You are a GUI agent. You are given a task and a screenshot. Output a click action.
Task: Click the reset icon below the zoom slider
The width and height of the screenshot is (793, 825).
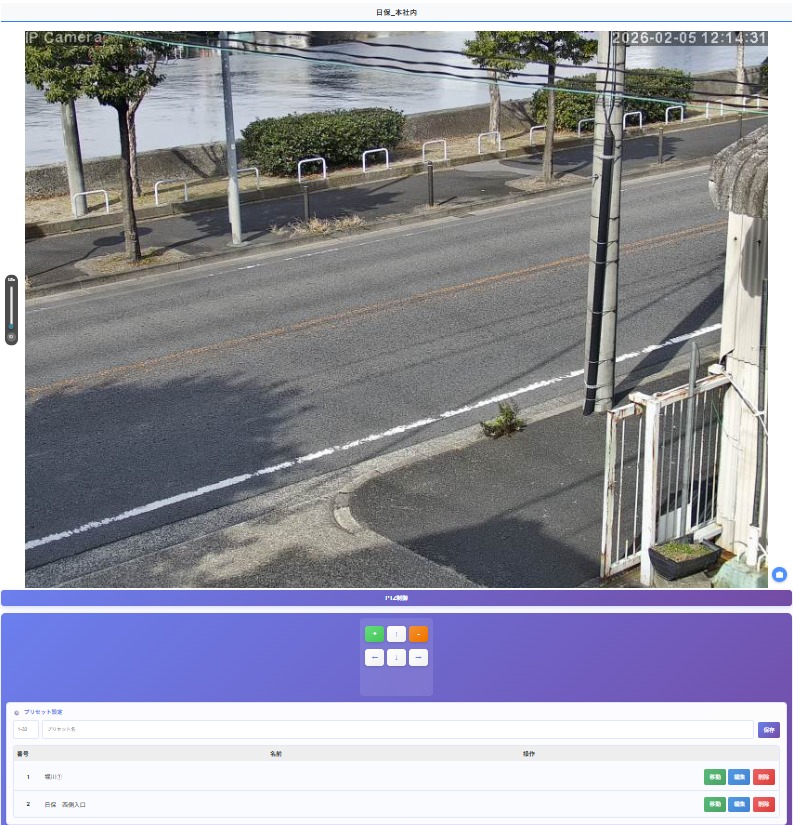tap(11, 337)
